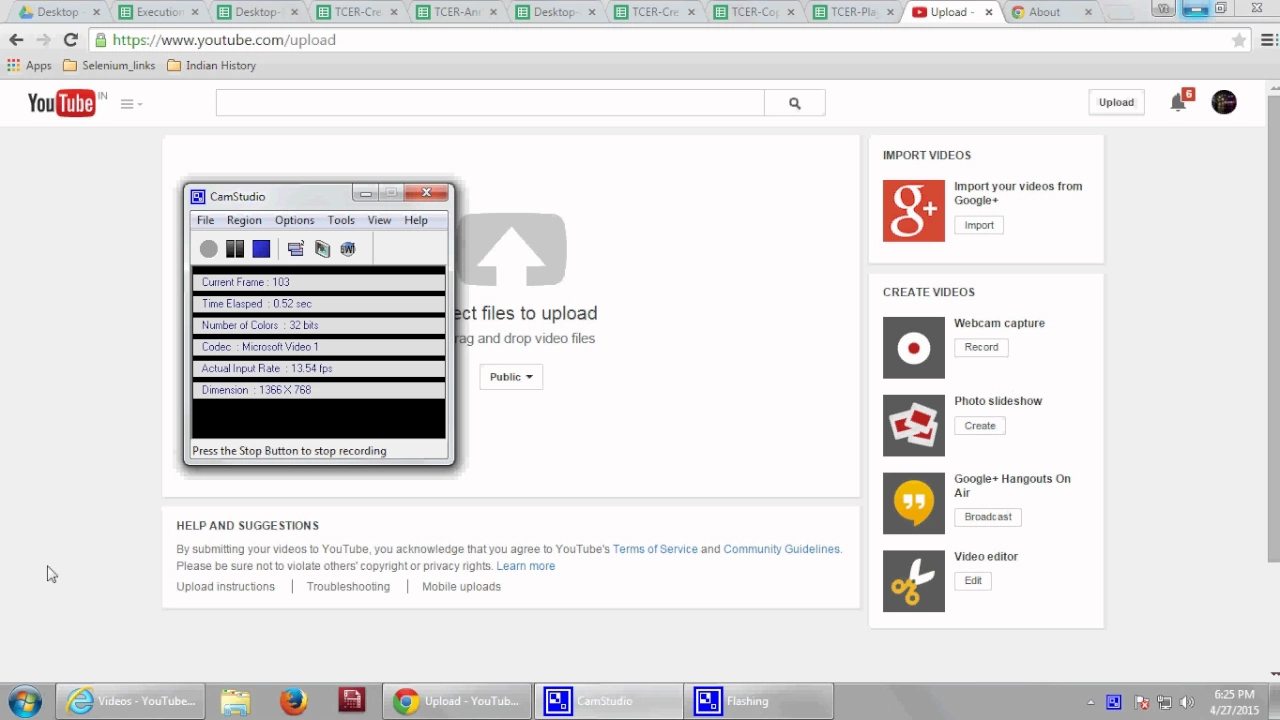Image resolution: width=1280 pixels, height=720 pixels.
Task: Open the CamStudio Options menu
Action: (x=294, y=220)
